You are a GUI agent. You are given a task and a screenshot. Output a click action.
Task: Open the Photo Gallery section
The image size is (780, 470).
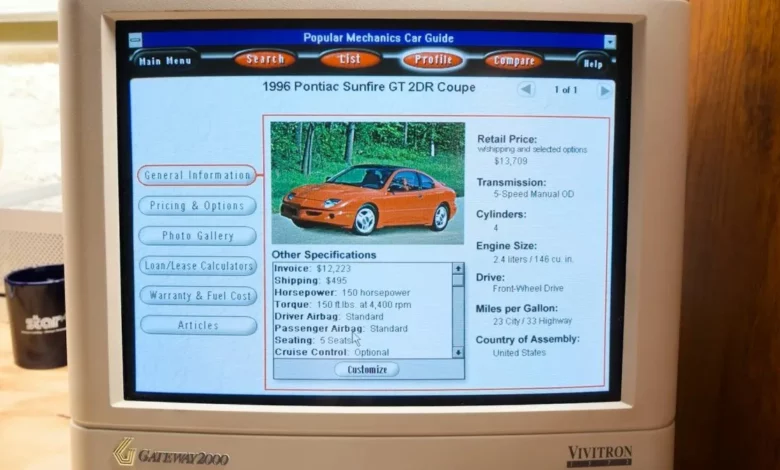pos(197,236)
